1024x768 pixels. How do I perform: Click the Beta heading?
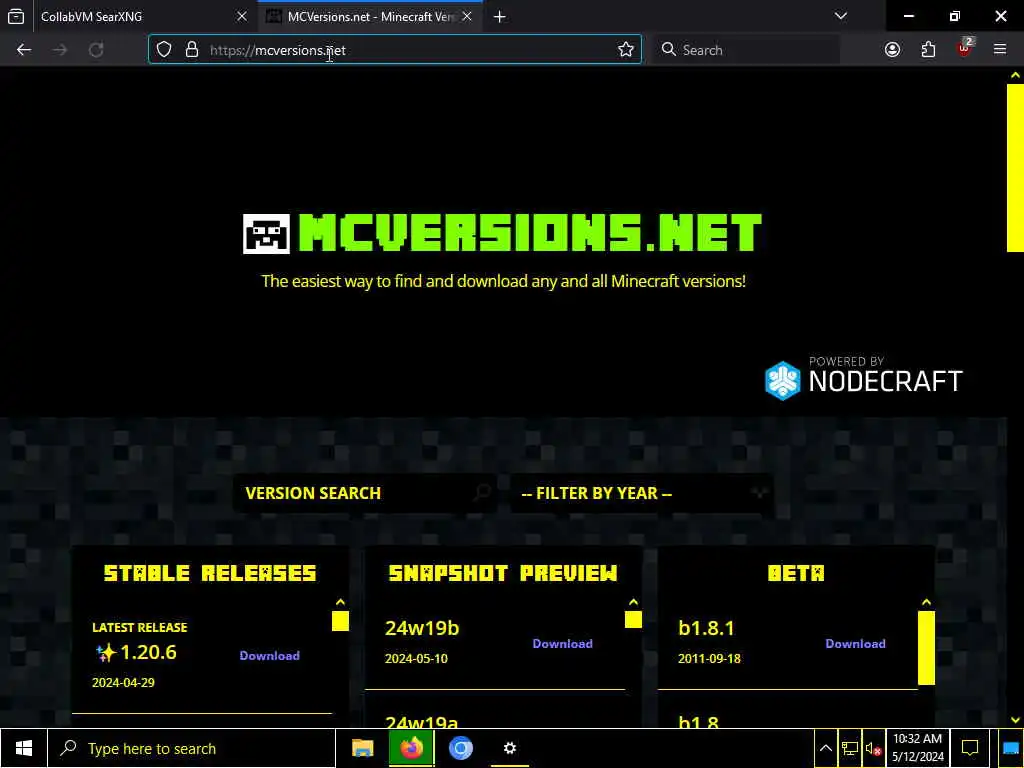(x=795, y=573)
